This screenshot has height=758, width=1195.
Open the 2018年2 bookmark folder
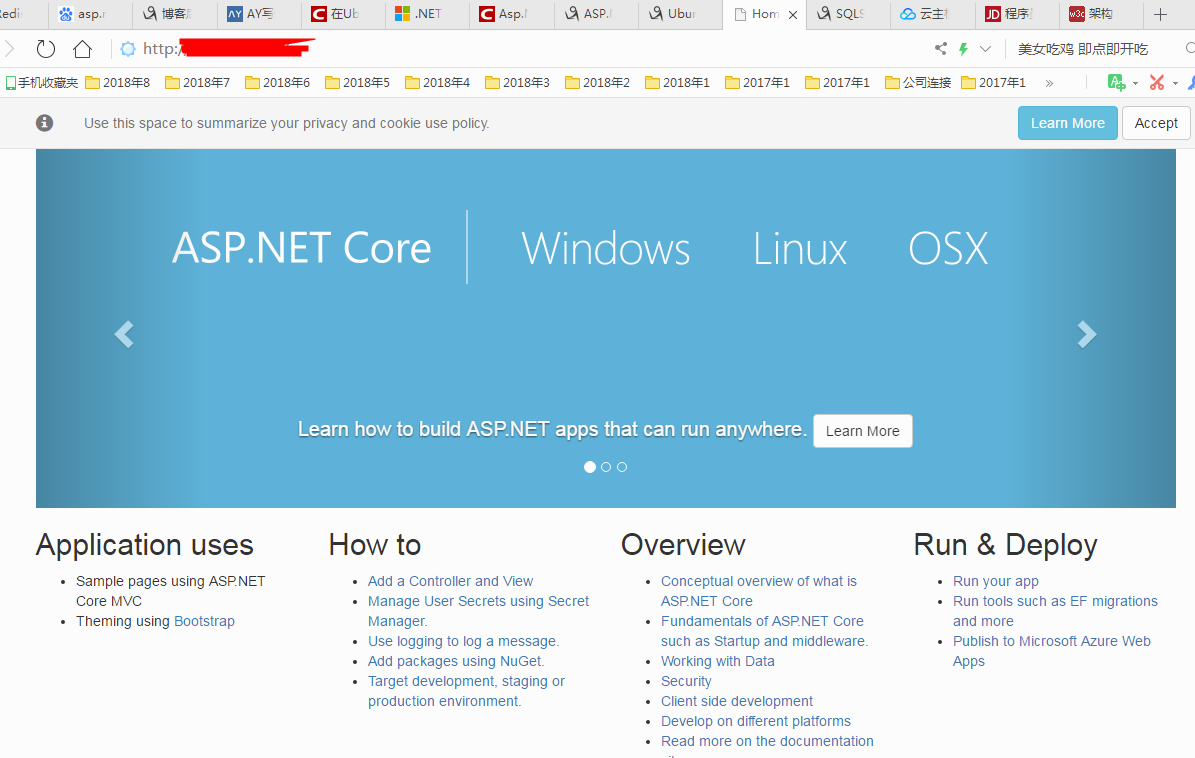click(598, 82)
